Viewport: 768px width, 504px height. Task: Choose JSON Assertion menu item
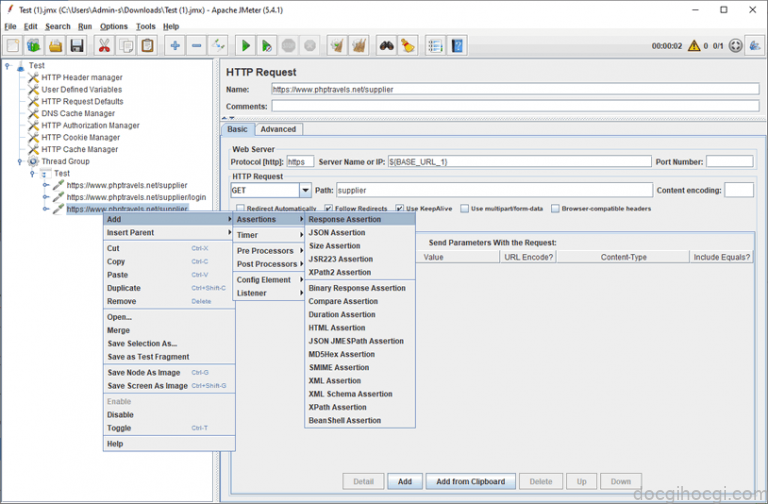[360, 233]
